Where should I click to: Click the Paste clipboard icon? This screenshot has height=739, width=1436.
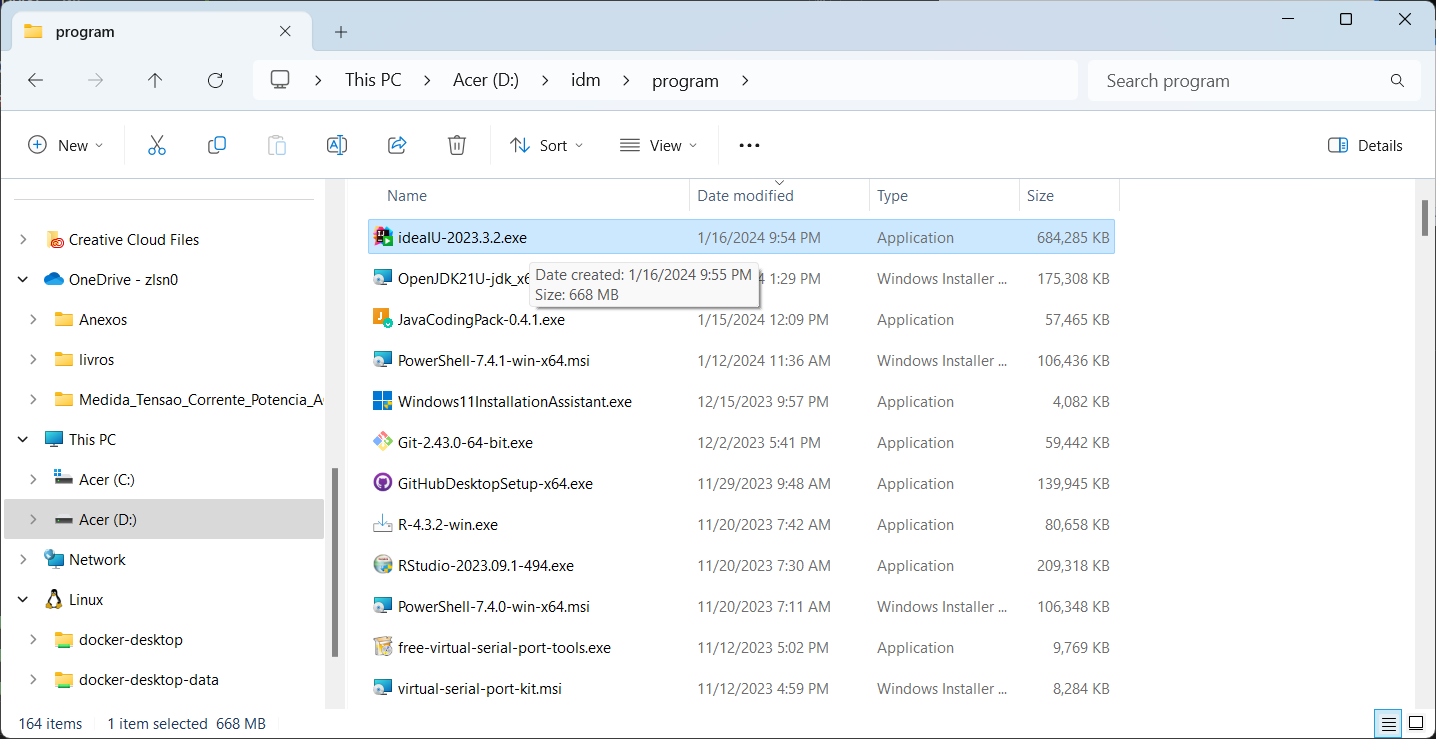pyautogui.click(x=277, y=145)
